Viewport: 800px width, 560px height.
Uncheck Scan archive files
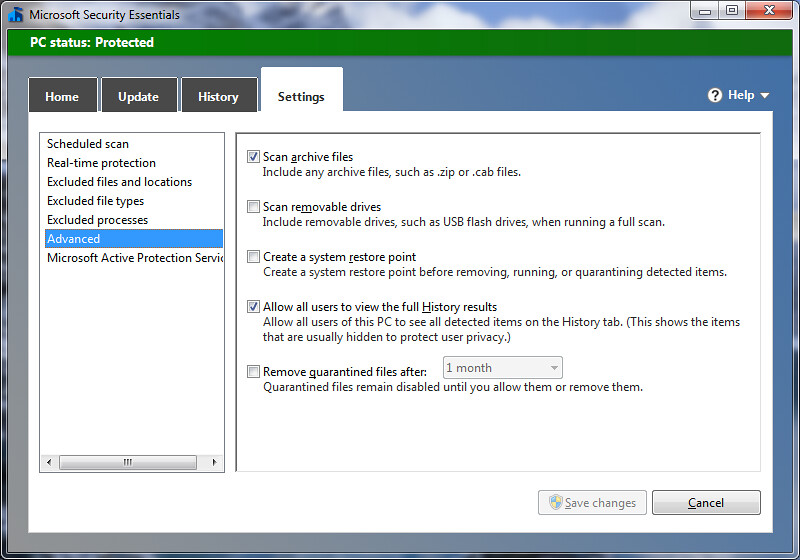click(253, 157)
